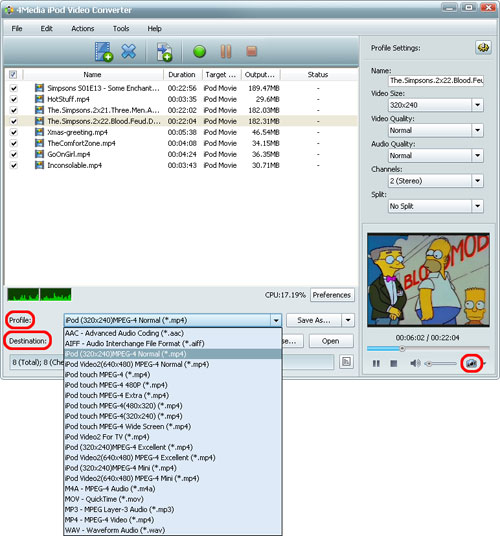Screen dimensions: 500x536
Task: Open the Split dropdown arrow
Action: click(x=478, y=206)
